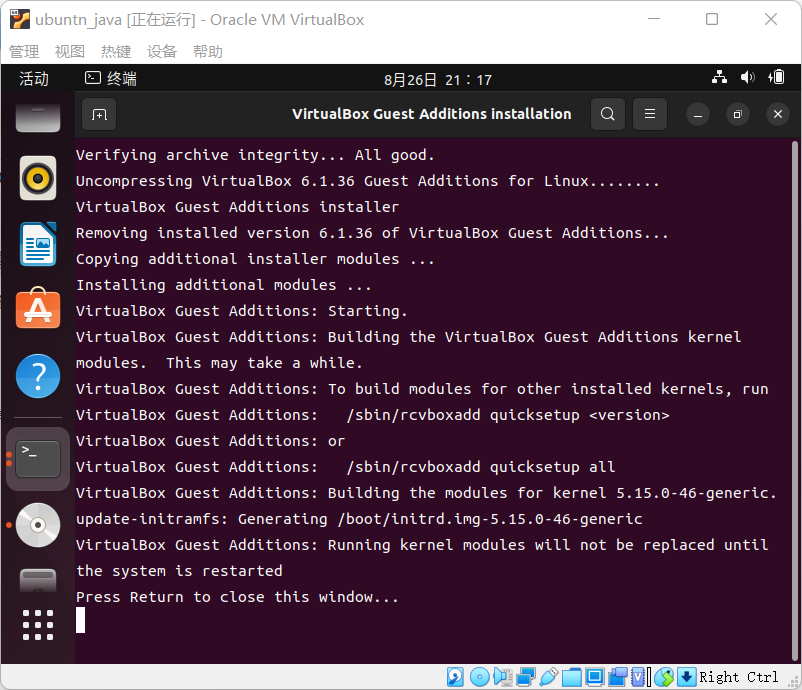Click the volume speaker icon in top bar

[x=747, y=78]
